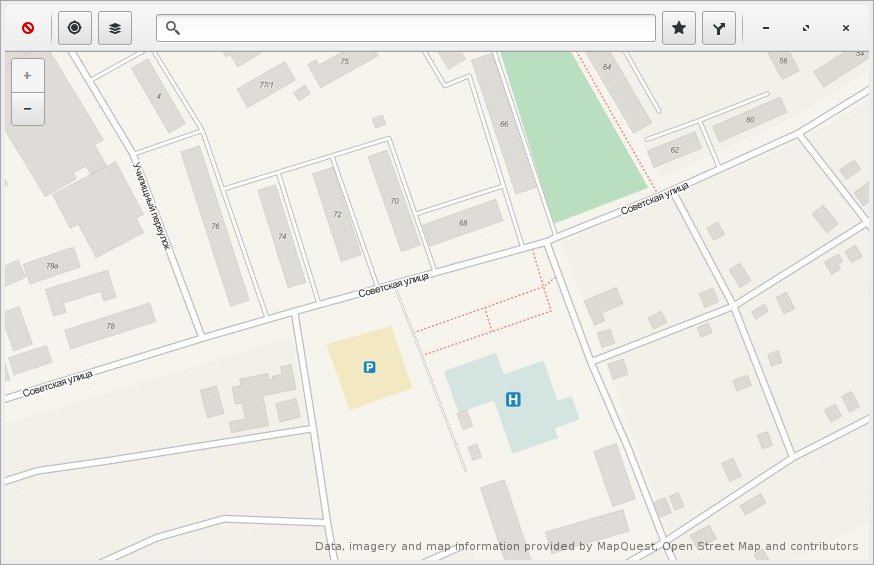Restore the maps window size

(806, 28)
